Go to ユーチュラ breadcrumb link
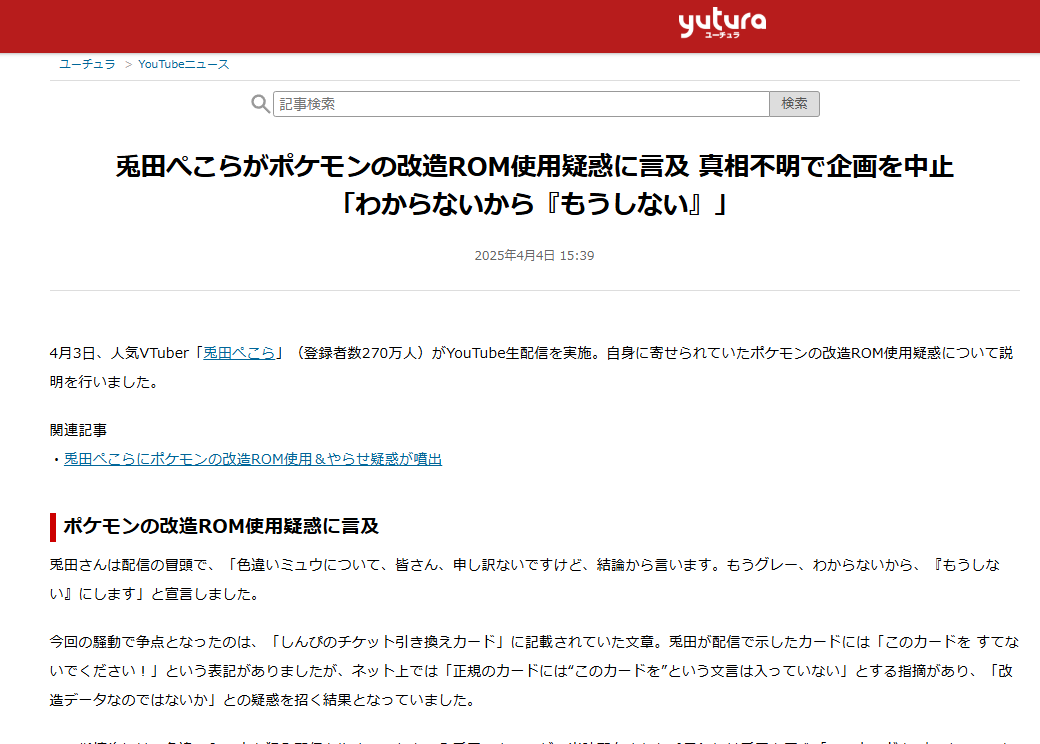This screenshot has height=744, width=1040. (x=87, y=64)
